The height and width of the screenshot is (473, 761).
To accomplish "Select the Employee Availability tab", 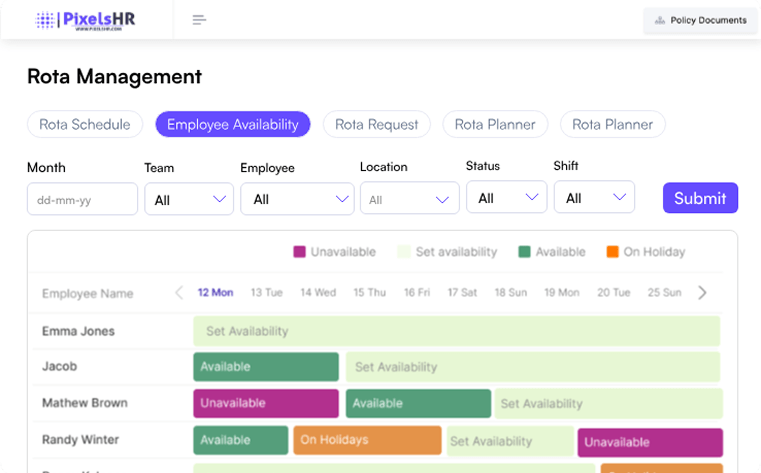I will click(233, 124).
